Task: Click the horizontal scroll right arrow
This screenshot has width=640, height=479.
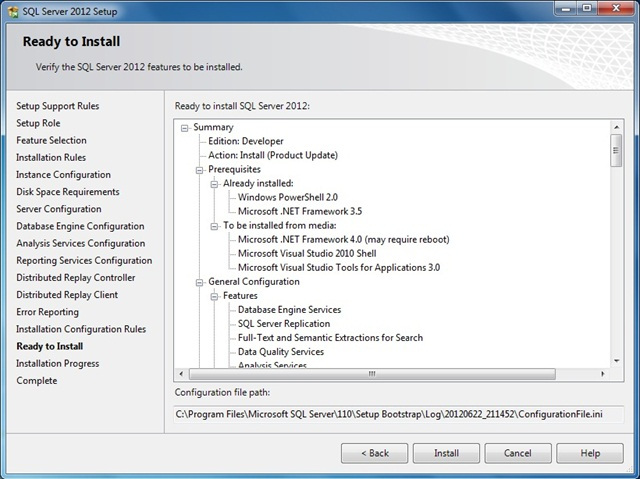Action: tap(602, 374)
